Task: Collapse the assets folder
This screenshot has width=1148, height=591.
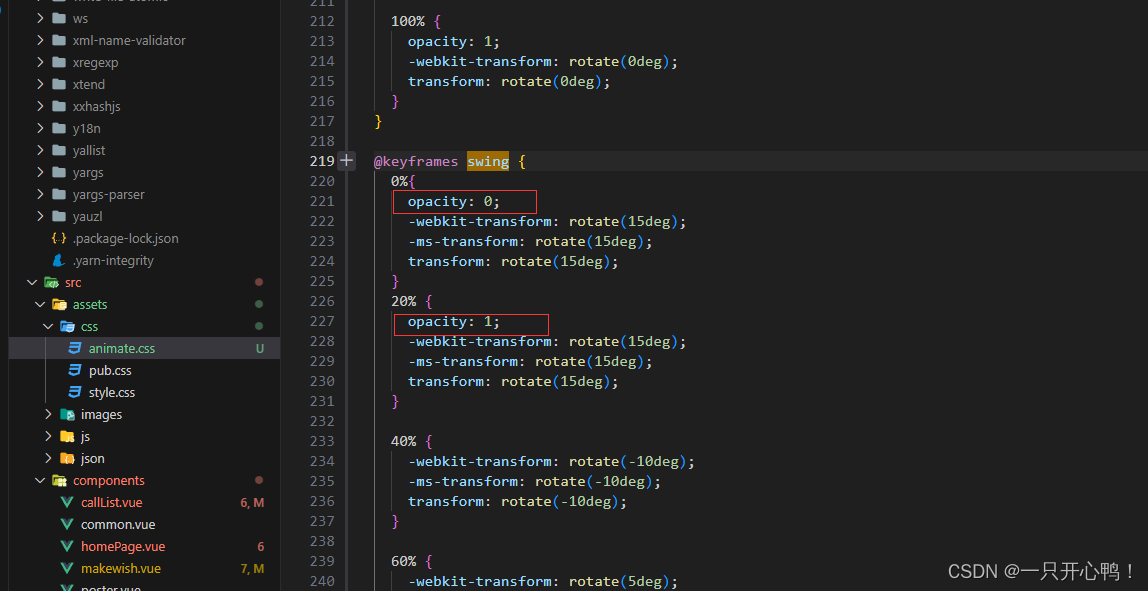Action: [x=39, y=304]
